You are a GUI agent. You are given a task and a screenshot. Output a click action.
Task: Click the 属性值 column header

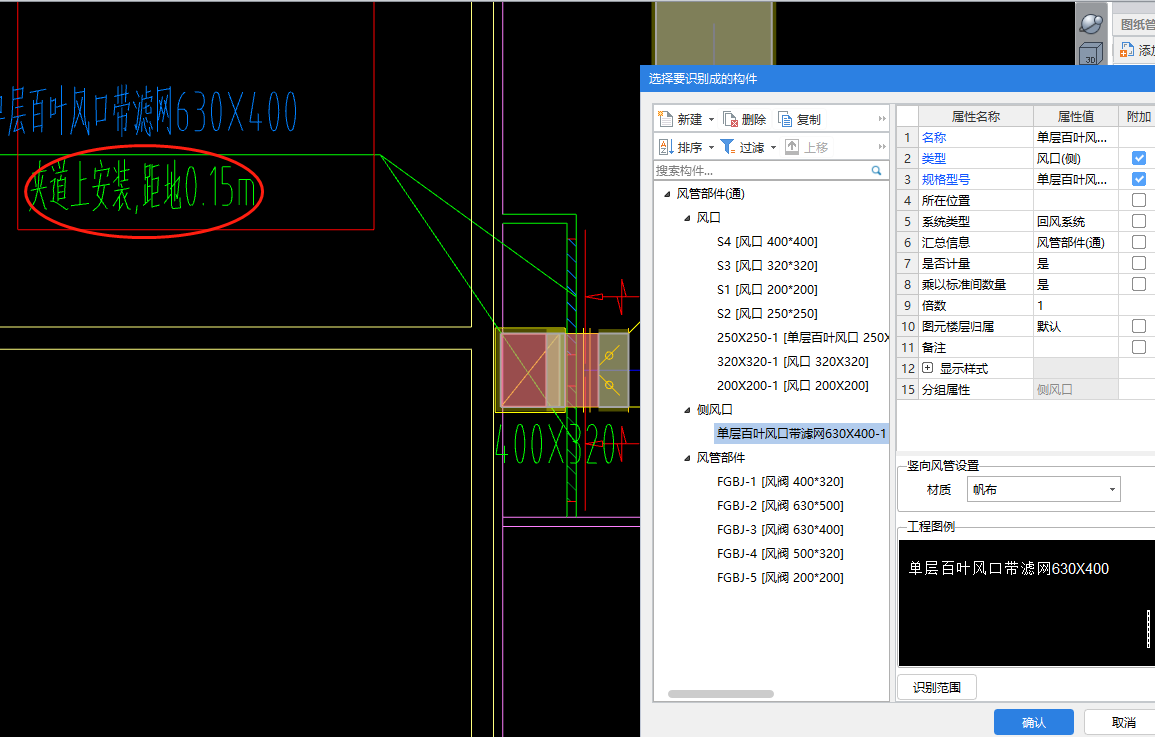coord(1075,116)
